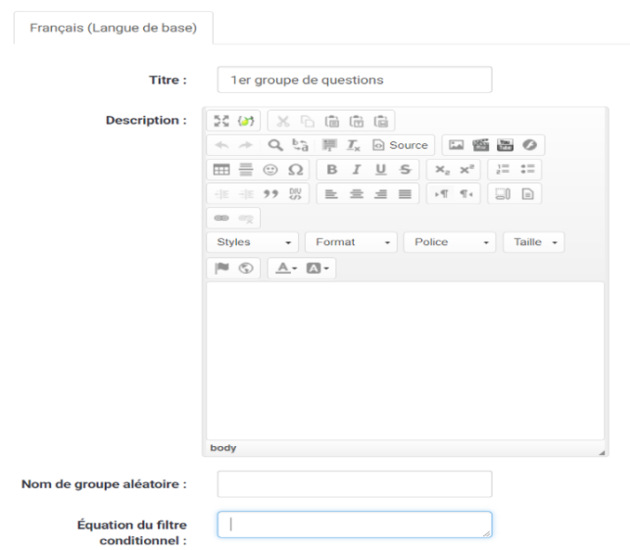Viewport: 630px width, 550px height.
Task: Toggle Strikethrough formatting
Action: click(405, 170)
